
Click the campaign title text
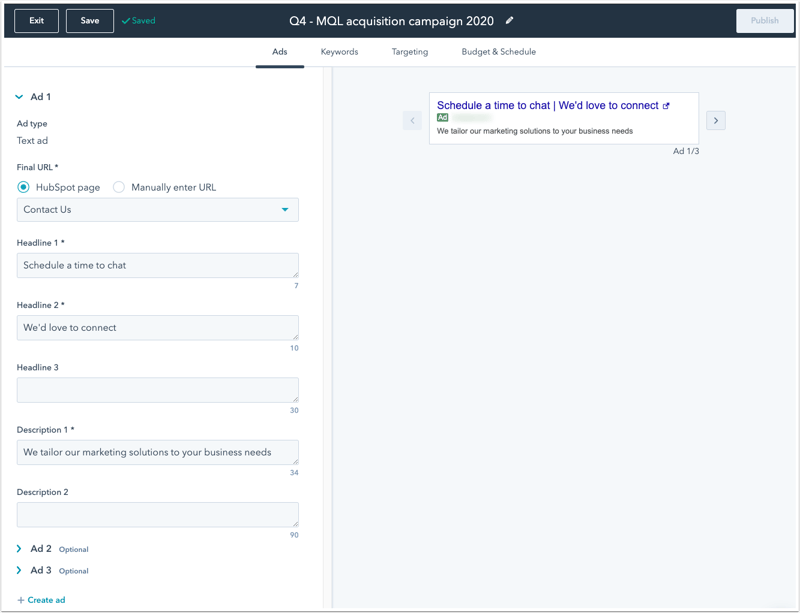tap(391, 21)
